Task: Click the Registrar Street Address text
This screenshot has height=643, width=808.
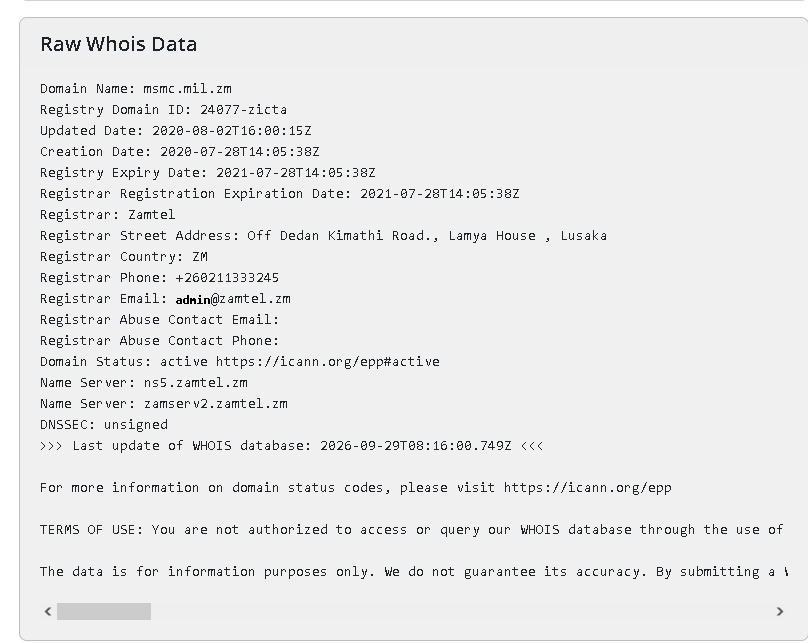Action: [324, 236]
